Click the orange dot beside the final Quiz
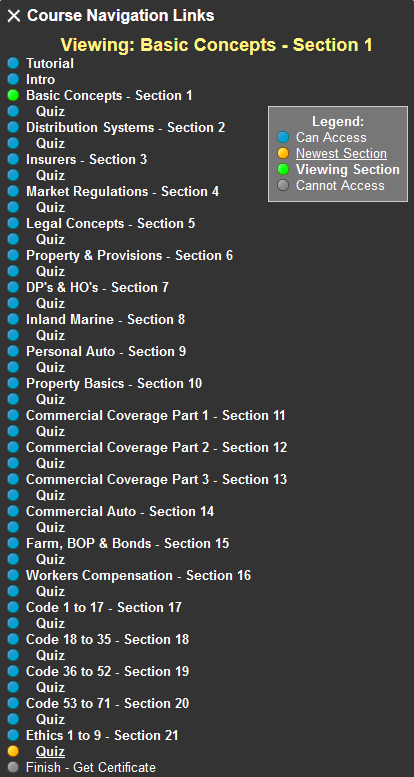Viewport: 414px width, 777px height. tap(13, 751)
